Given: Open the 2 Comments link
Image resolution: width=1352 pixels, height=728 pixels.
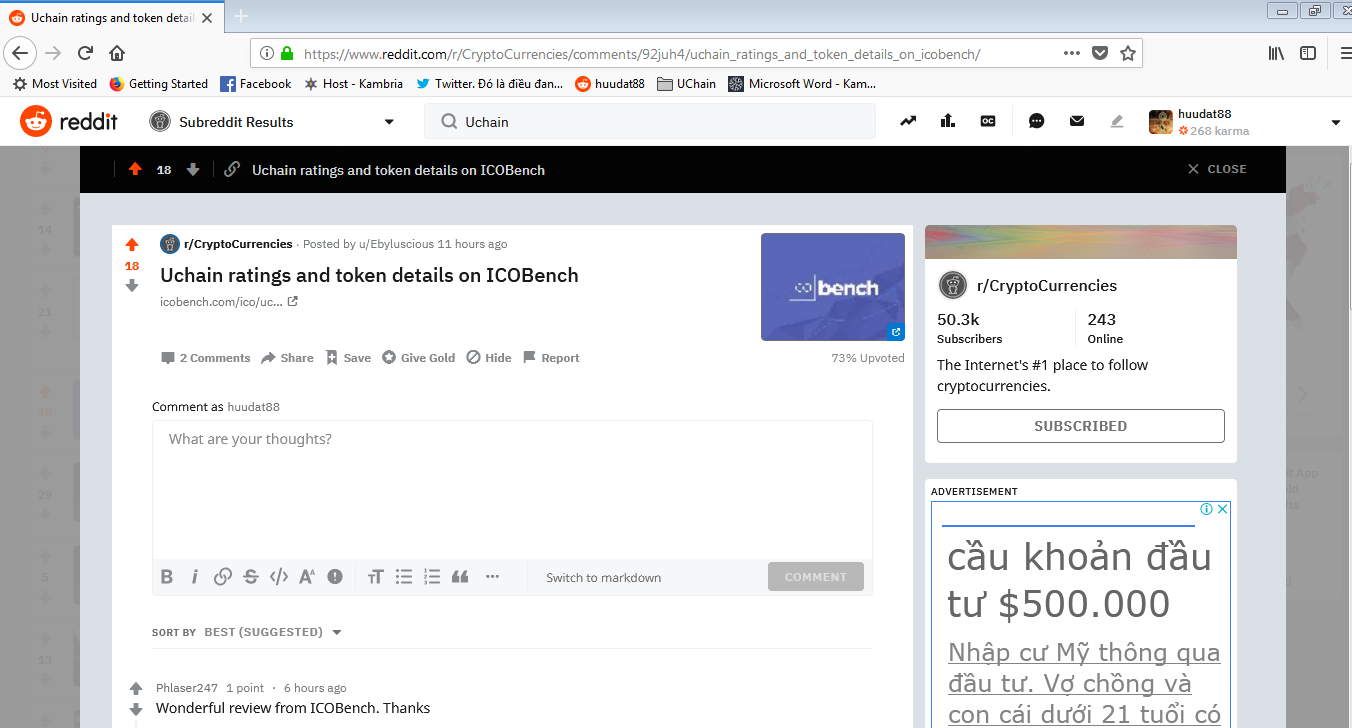Looking at the screenshot, I should coord(206,358).
